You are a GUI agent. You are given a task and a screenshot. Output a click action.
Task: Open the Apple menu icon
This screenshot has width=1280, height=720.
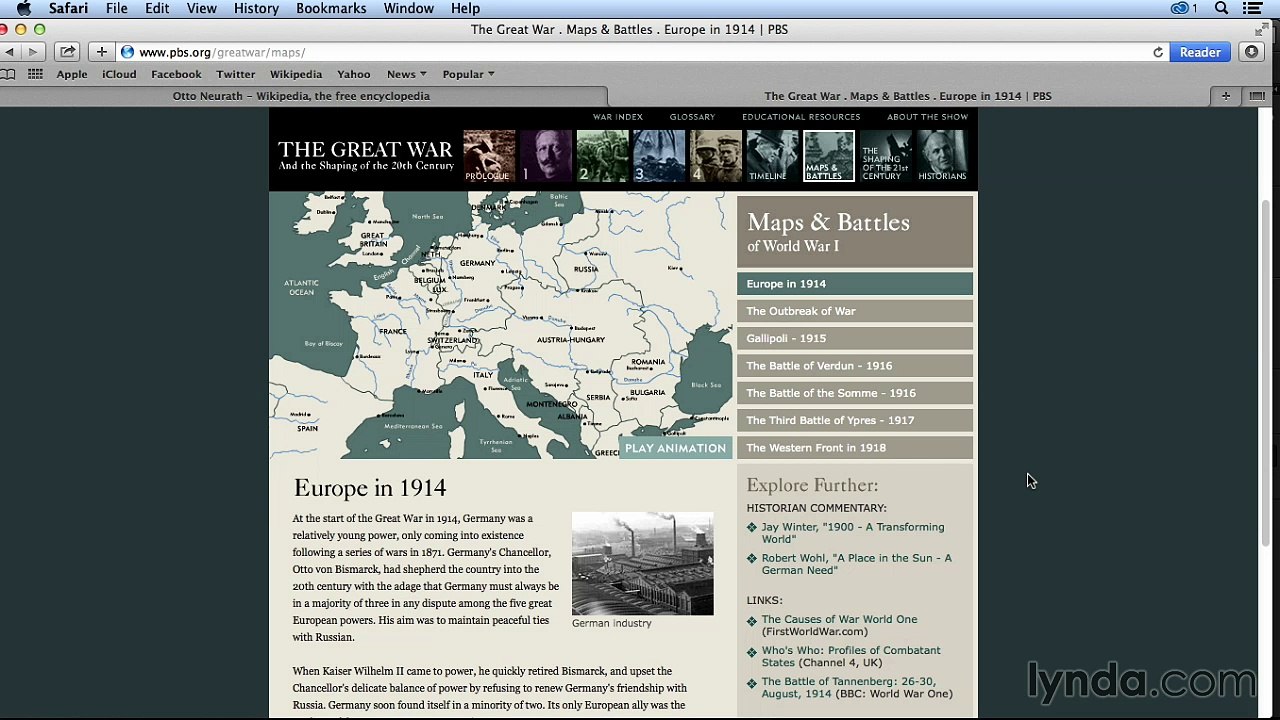tap(23, 8)
